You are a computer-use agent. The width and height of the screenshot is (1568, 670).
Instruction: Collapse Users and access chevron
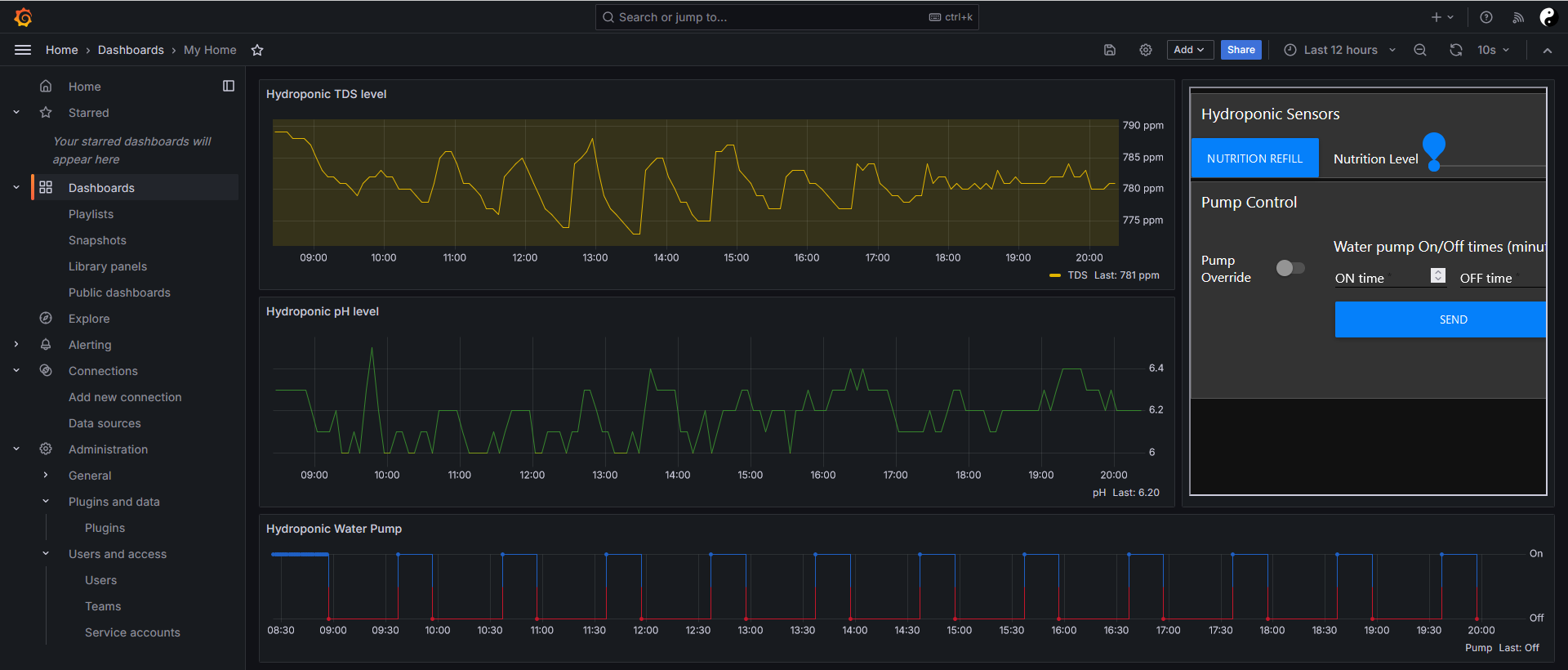[46, 553]
